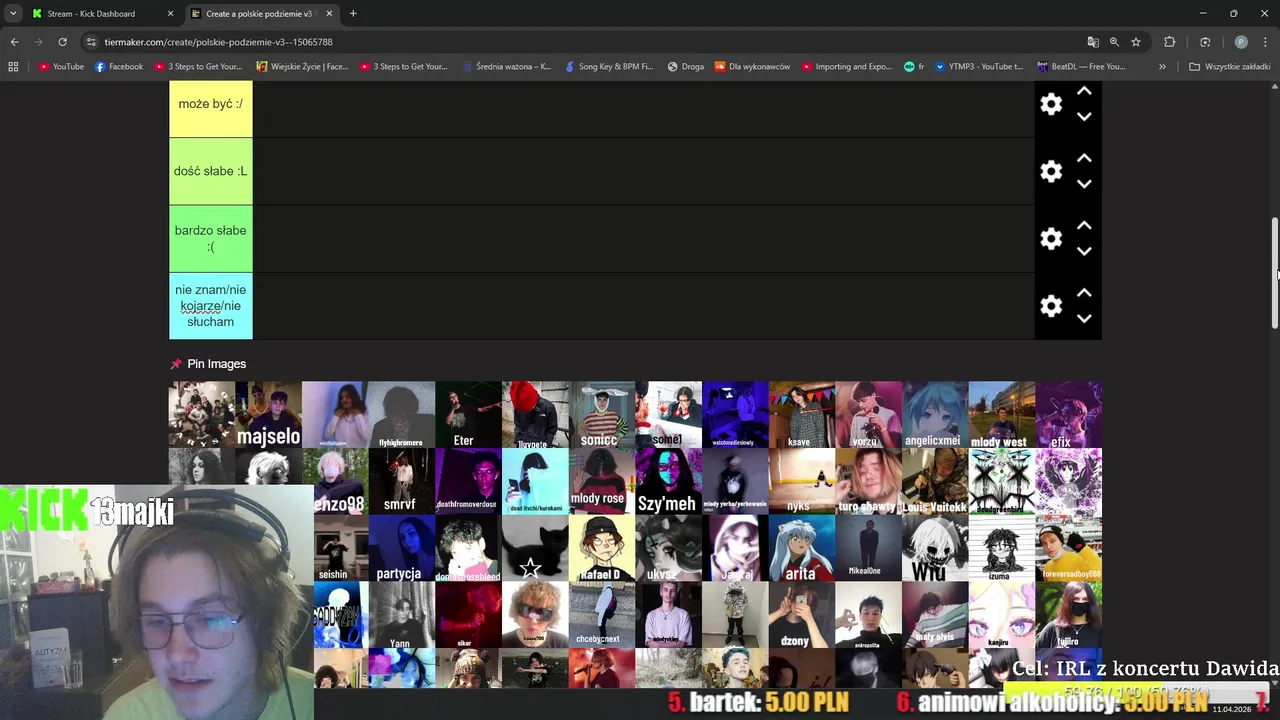Select the 'Louis Vuitekk' artist image
Image resolution: width=1280 pixels, height=720 pixels.
(x=935, y=481)
